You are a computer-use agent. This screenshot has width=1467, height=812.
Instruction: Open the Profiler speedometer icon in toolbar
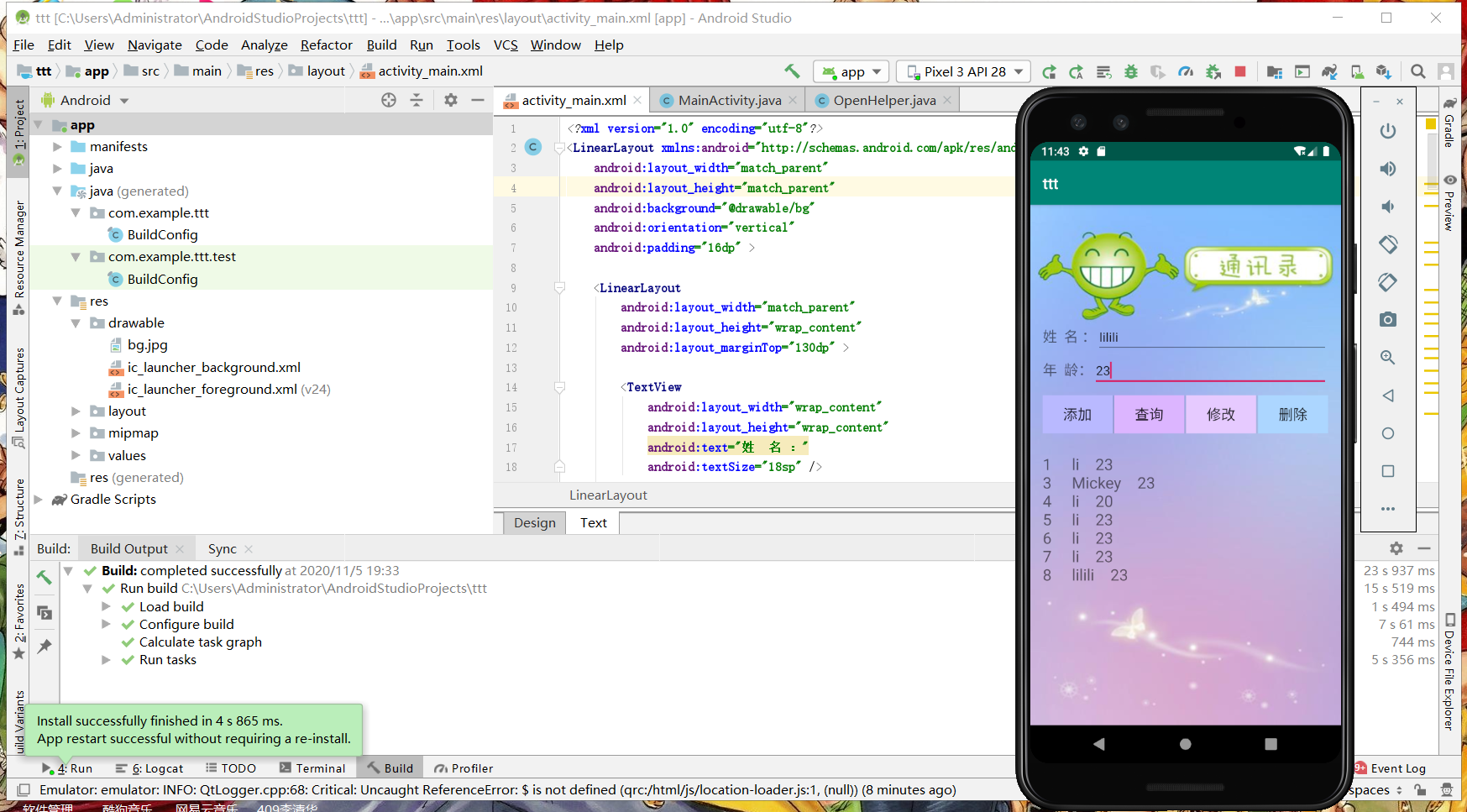(1186, 72)
